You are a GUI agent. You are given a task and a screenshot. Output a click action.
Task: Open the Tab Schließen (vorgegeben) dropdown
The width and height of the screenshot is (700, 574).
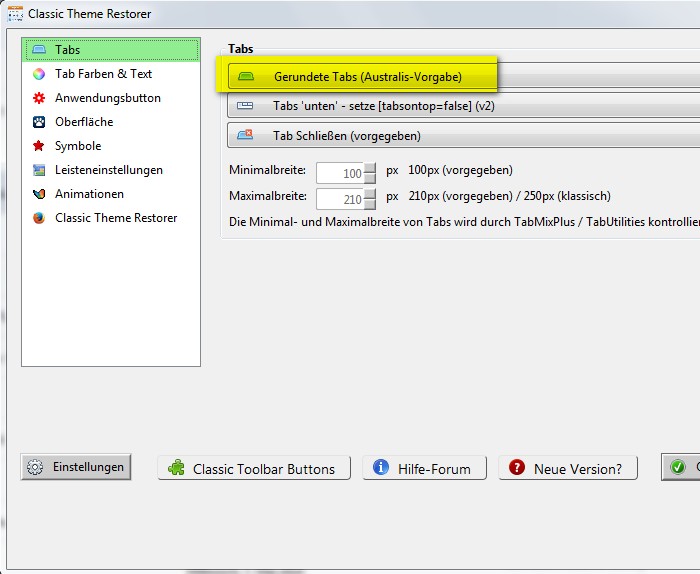[464, 135]
